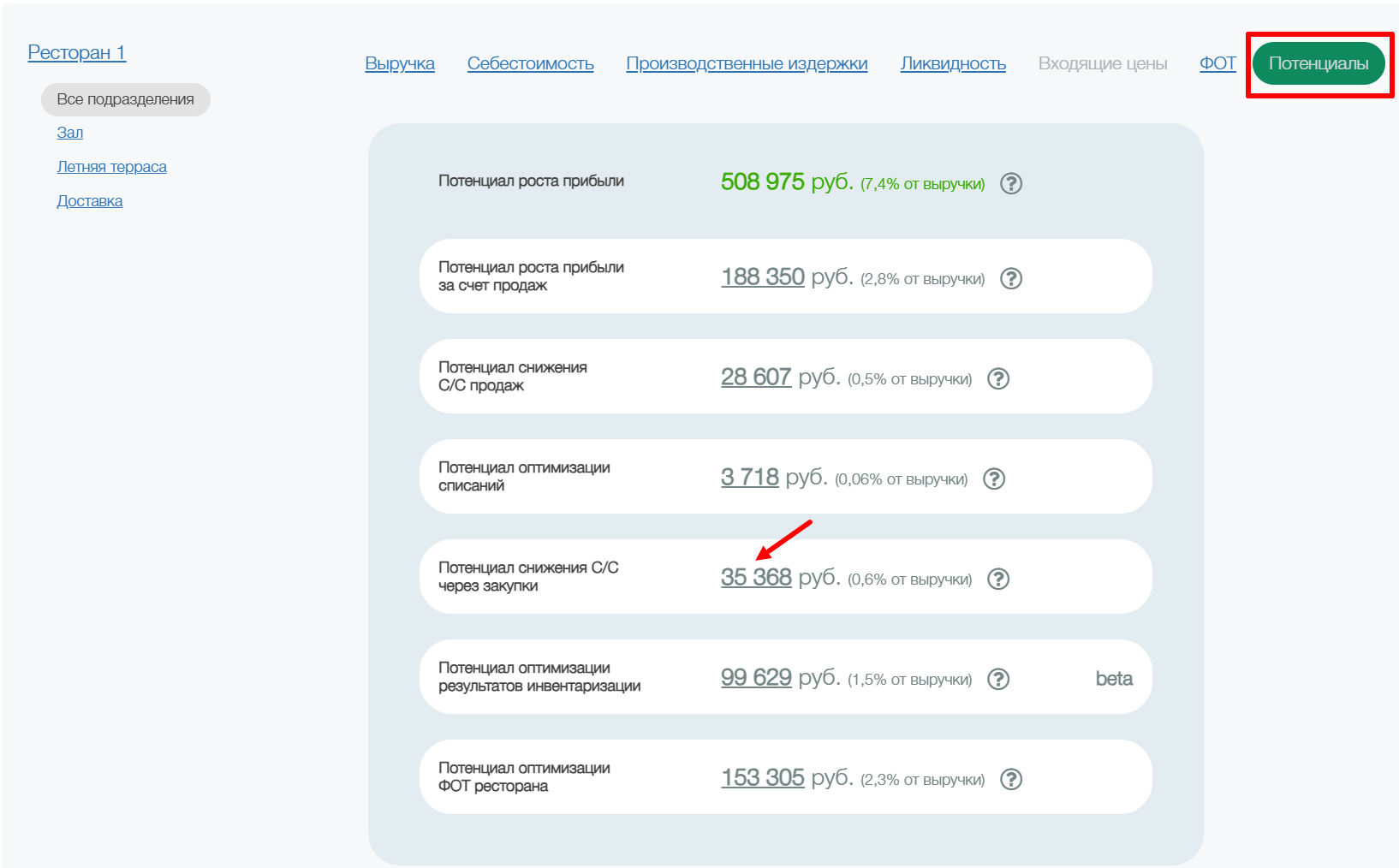
Task: Click question mark next to 28 607 руб.
Action: coord(998,378)
